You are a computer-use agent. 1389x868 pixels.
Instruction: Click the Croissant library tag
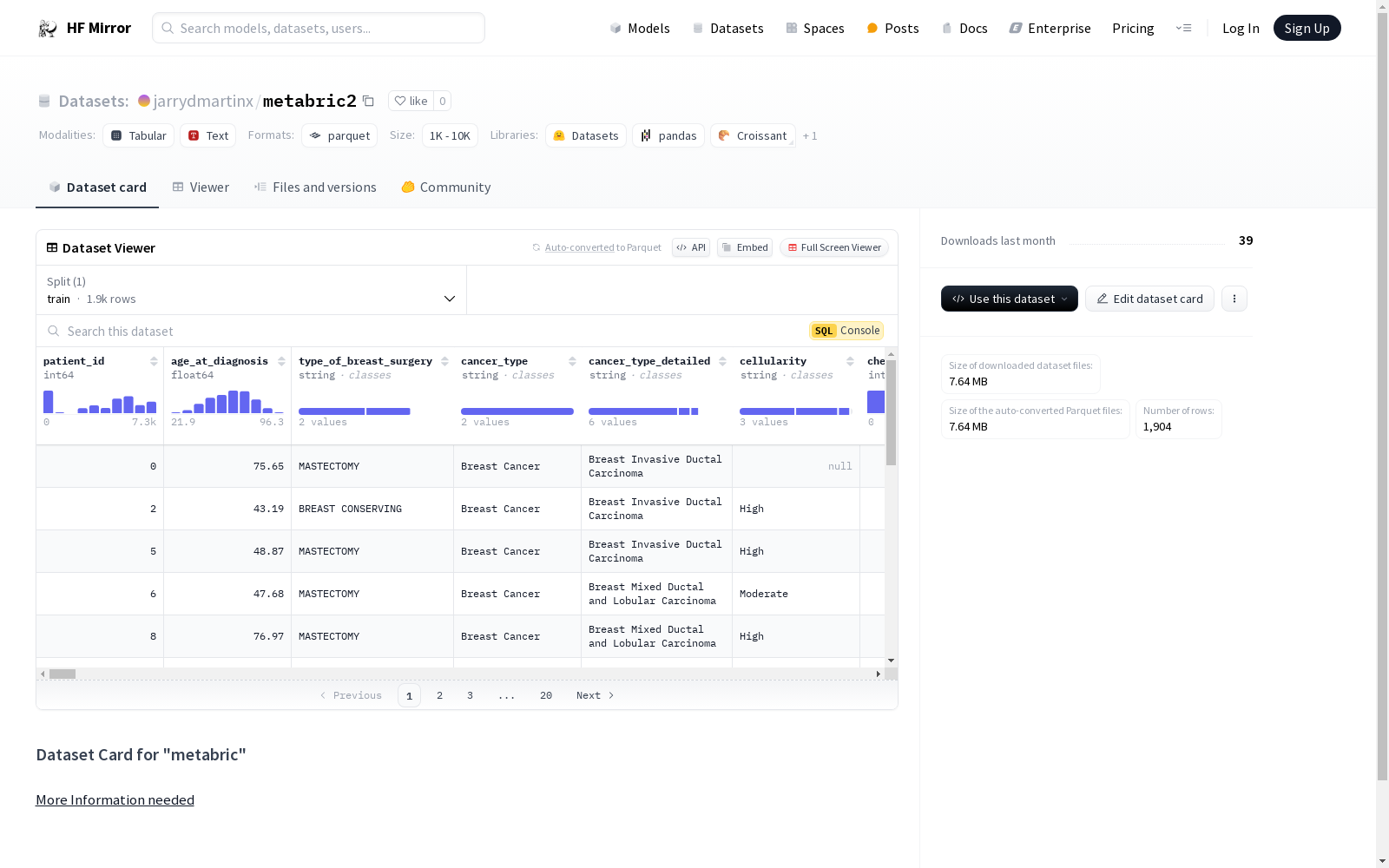[753, 135]
